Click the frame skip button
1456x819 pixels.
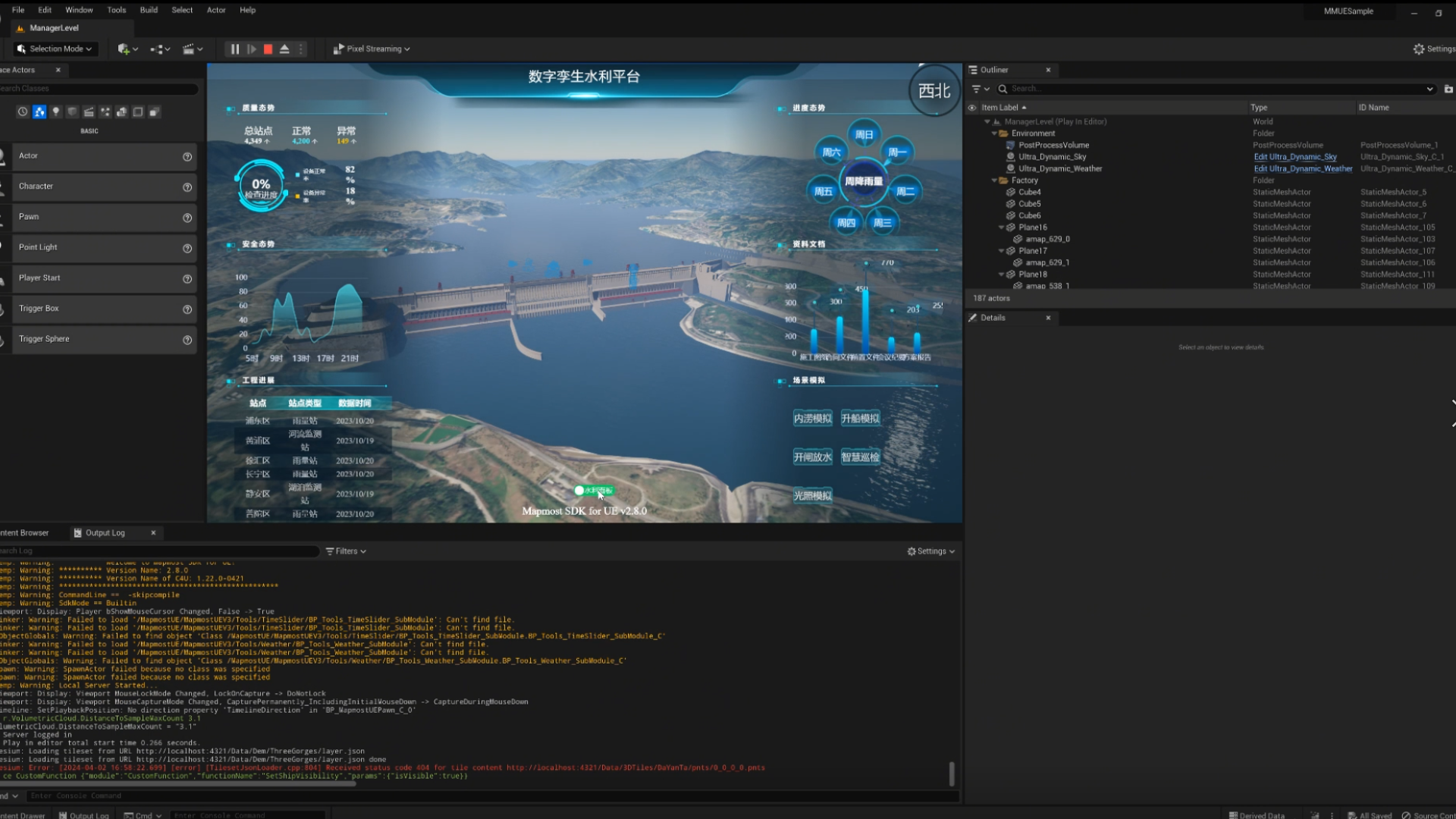coord(252,49)
